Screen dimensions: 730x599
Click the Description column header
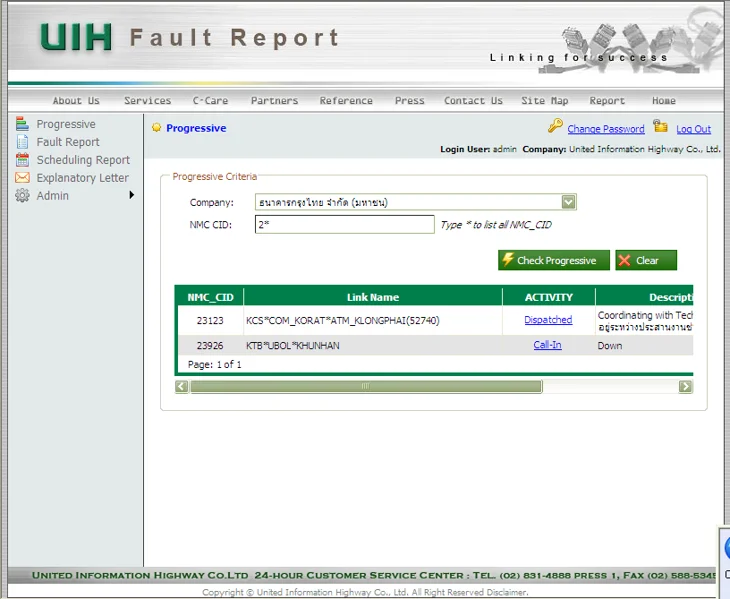point(644,297)
